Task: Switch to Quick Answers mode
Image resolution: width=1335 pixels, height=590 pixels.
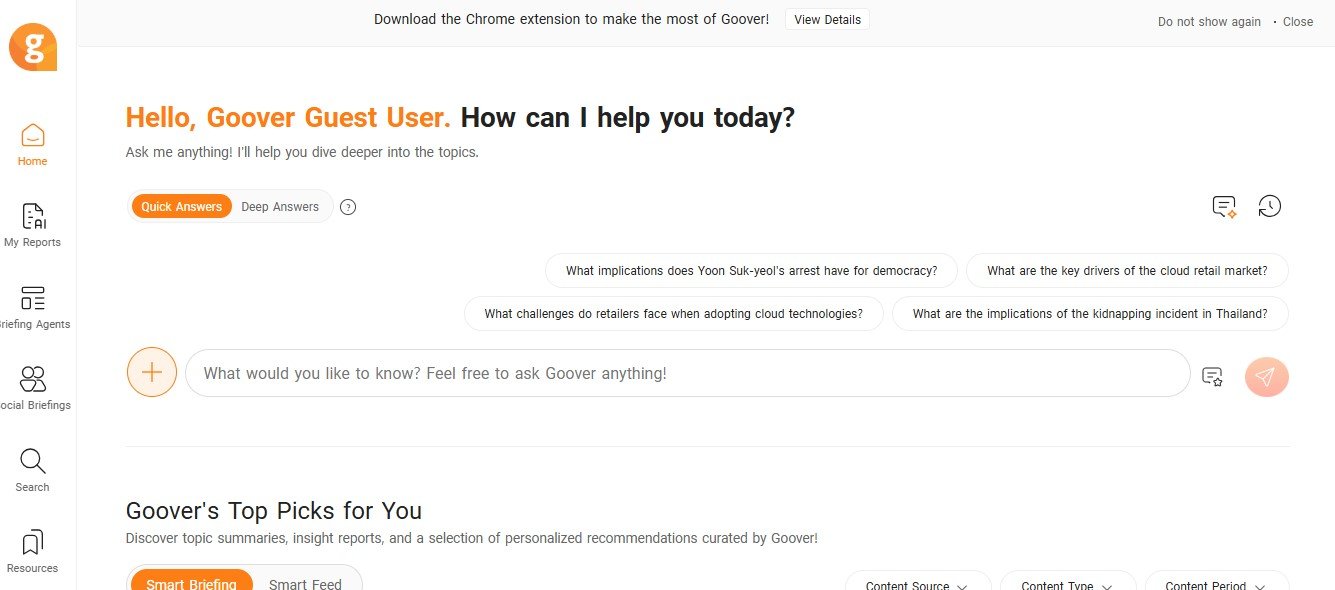Action: click(x=181, y=207)
